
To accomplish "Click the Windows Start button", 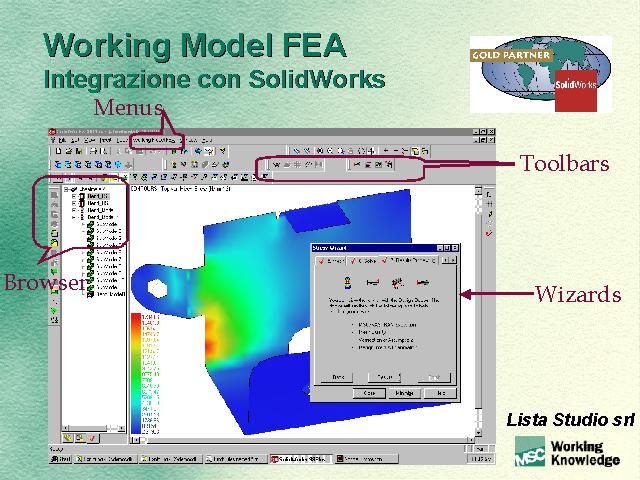I will [x=61, y=459].
